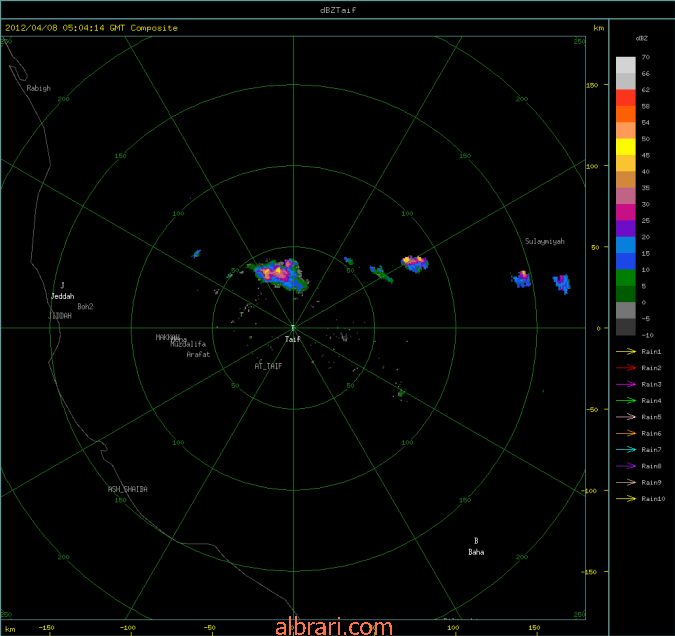Click the storm cell below the Sulaymiyah label

521,279
